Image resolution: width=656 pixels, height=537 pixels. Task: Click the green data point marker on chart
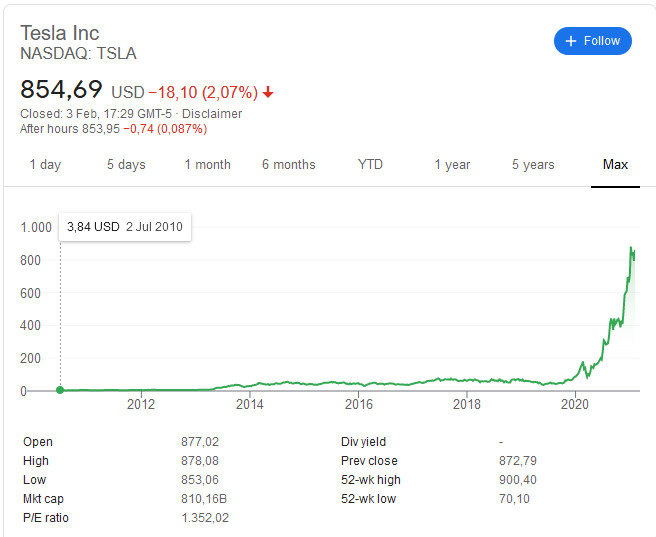pos(60,390)
